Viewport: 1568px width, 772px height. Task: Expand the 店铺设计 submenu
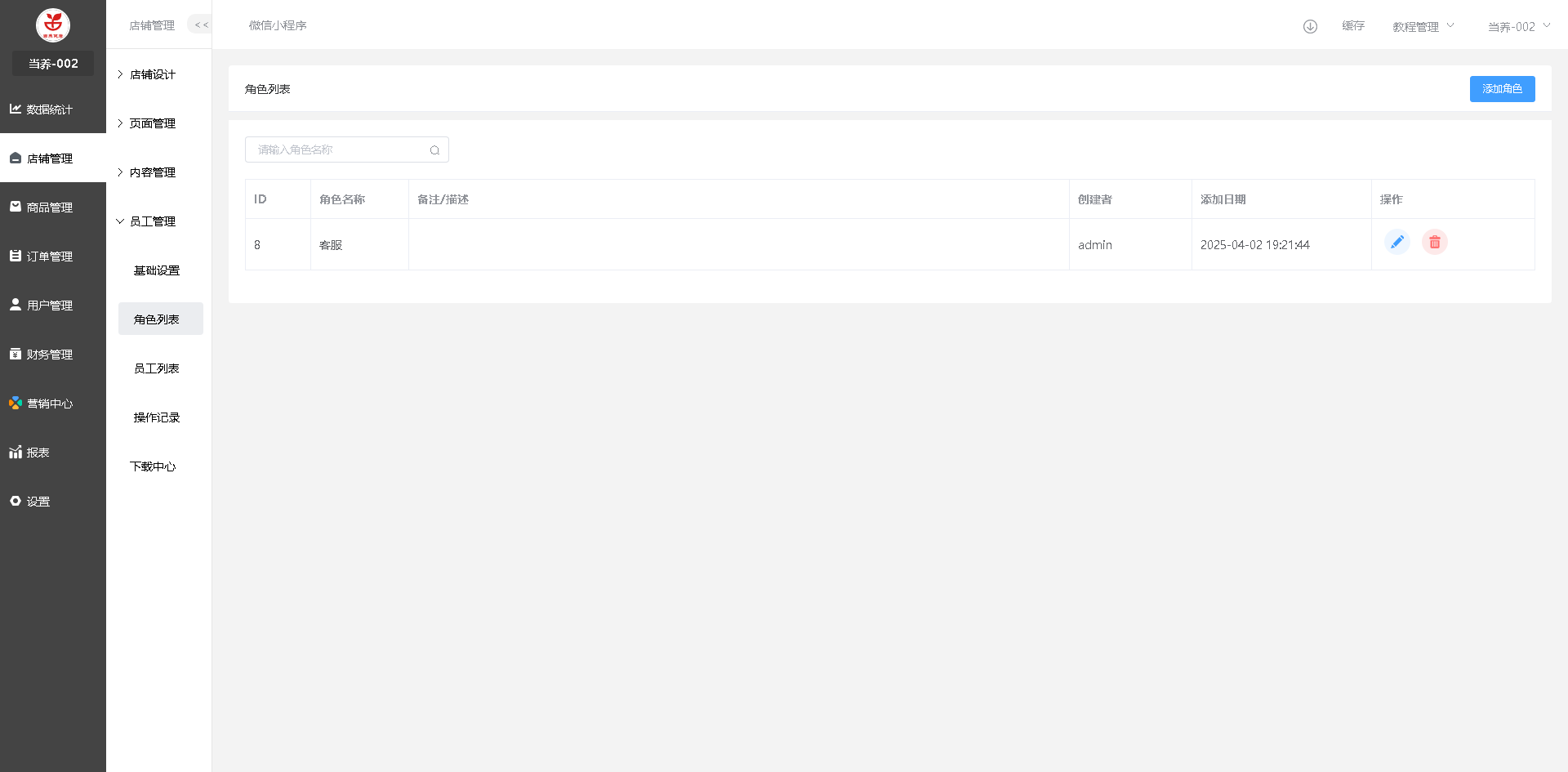point(152,74)
